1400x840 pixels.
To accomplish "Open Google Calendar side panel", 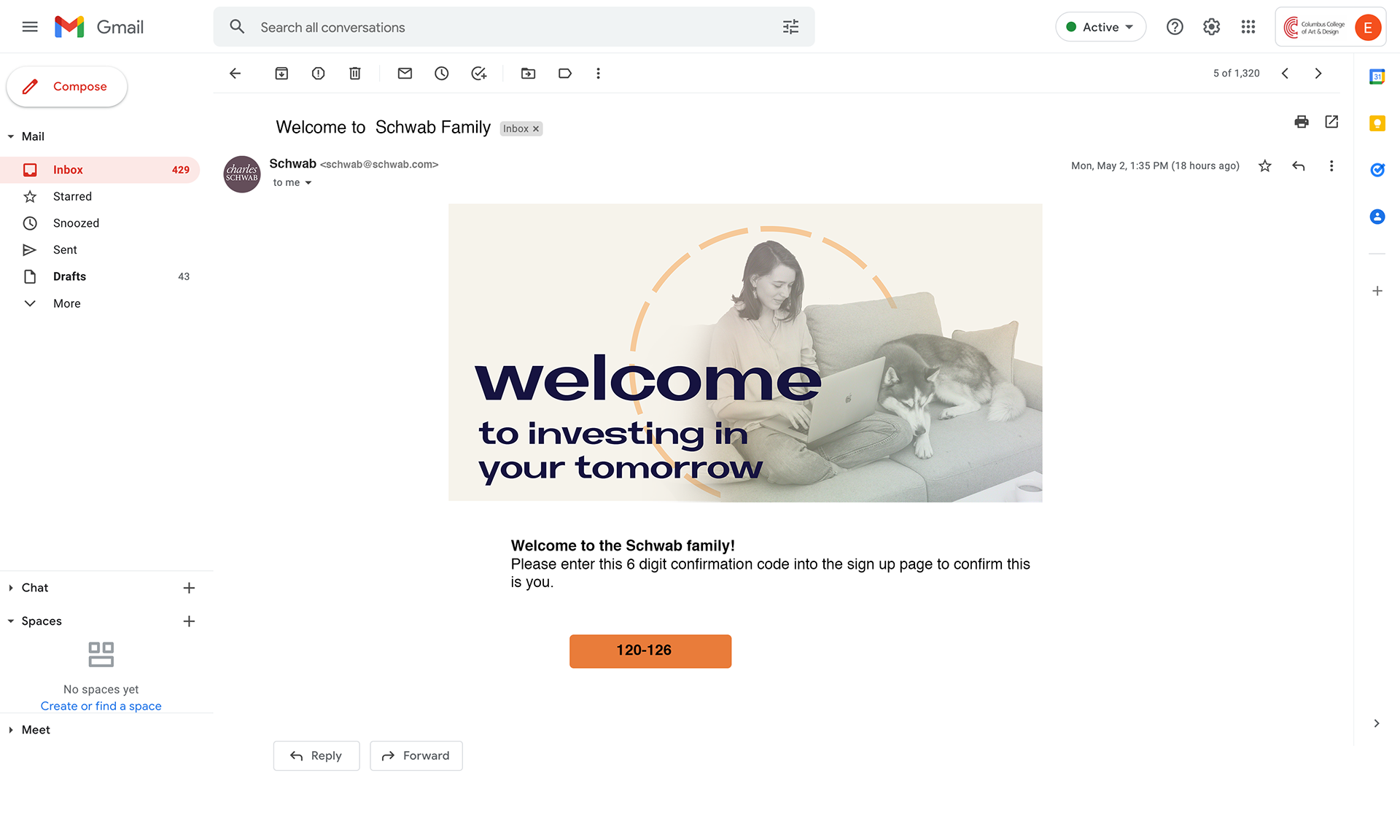I will (x=1377, y=77).
